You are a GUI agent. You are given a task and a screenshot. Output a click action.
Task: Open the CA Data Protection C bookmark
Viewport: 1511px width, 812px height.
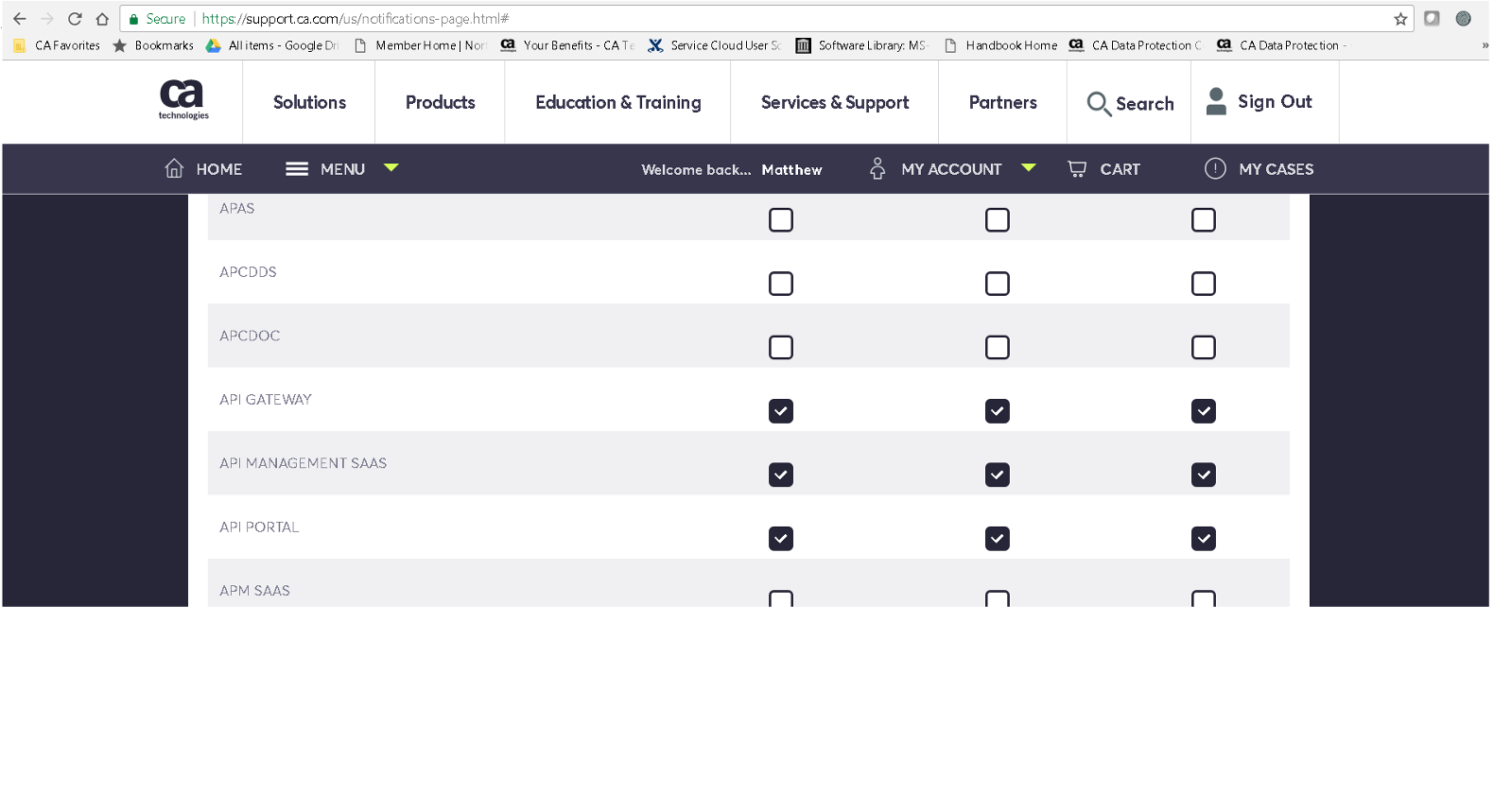pos(1136,45)
